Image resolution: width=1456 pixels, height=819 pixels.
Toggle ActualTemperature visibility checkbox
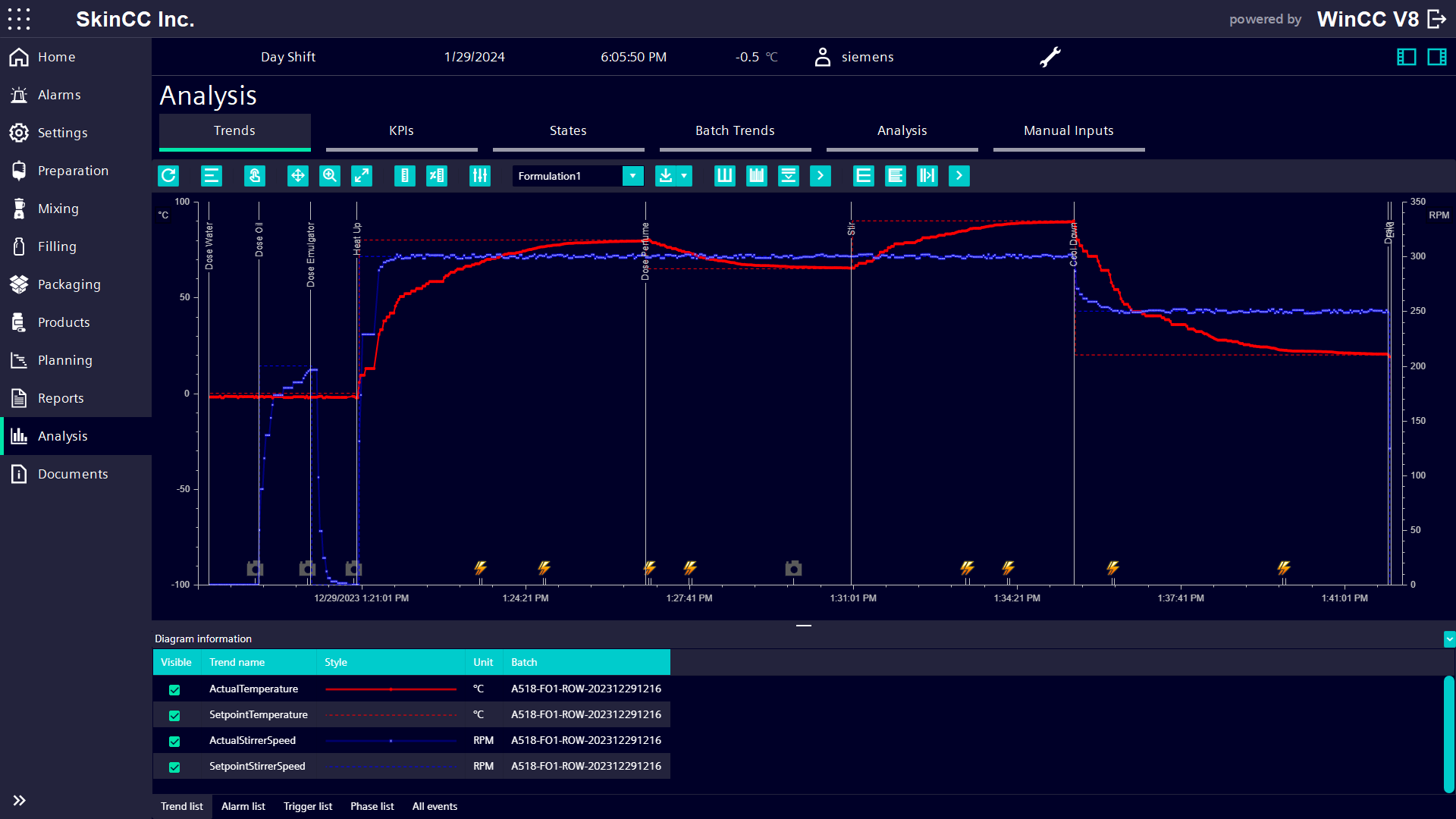[x=174, y=689]
